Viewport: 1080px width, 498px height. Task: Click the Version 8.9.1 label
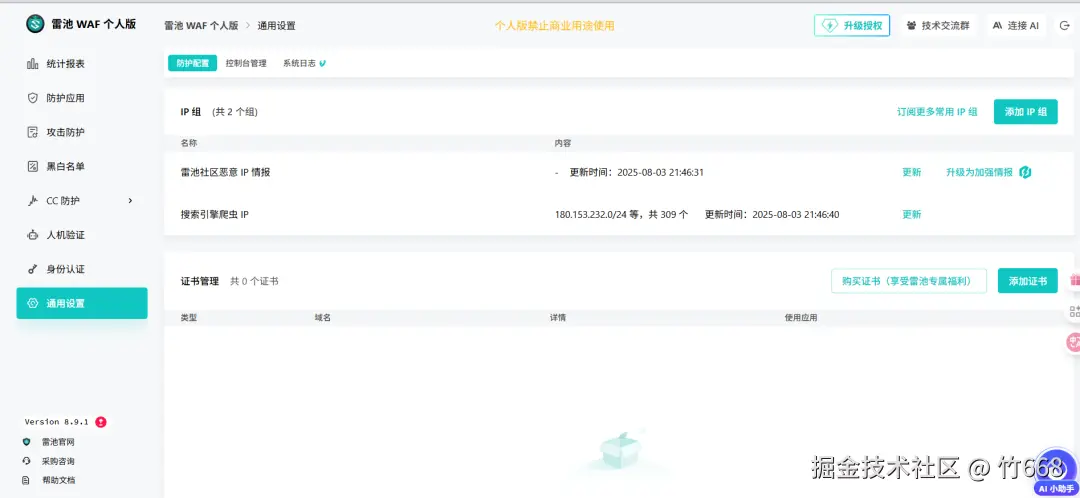(x=56, y=422)
